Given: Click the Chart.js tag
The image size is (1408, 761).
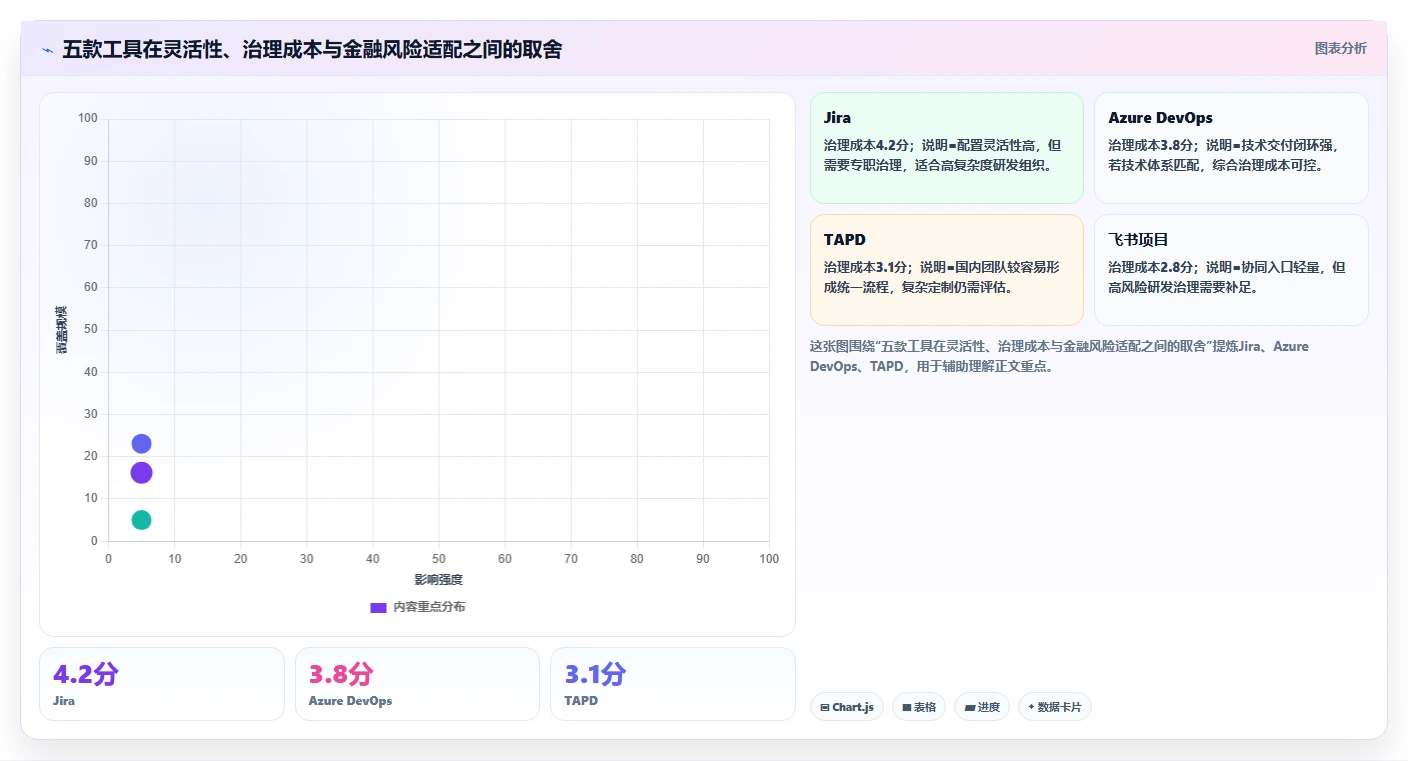Looking at the screenshot, I should (x=847, y=707).
